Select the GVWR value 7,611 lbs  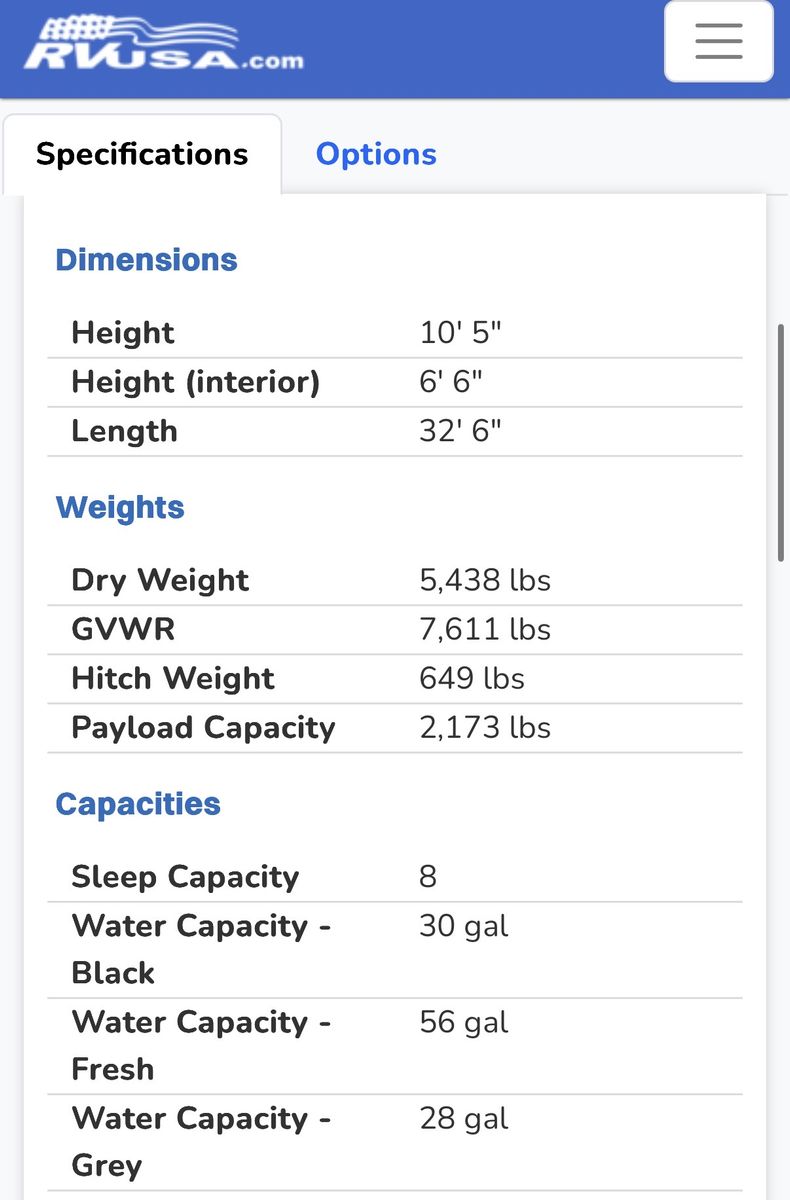[485, 629]
